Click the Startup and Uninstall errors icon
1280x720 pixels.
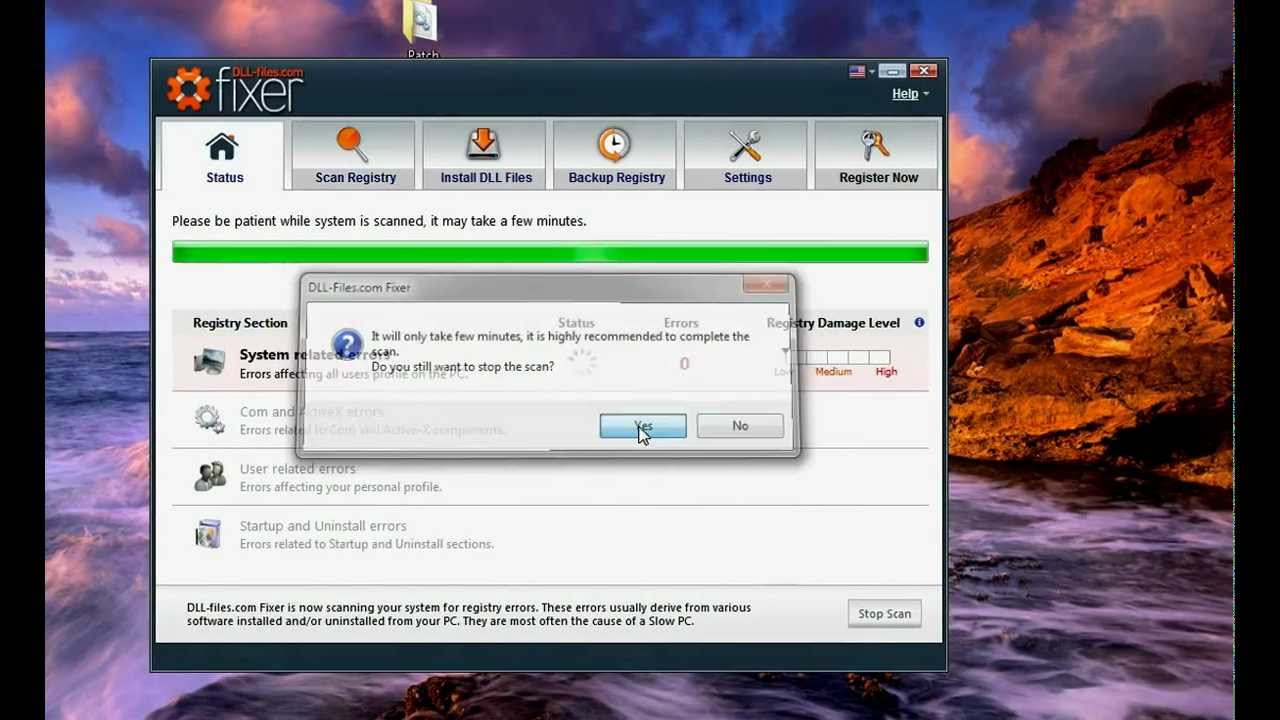(208, 534)
